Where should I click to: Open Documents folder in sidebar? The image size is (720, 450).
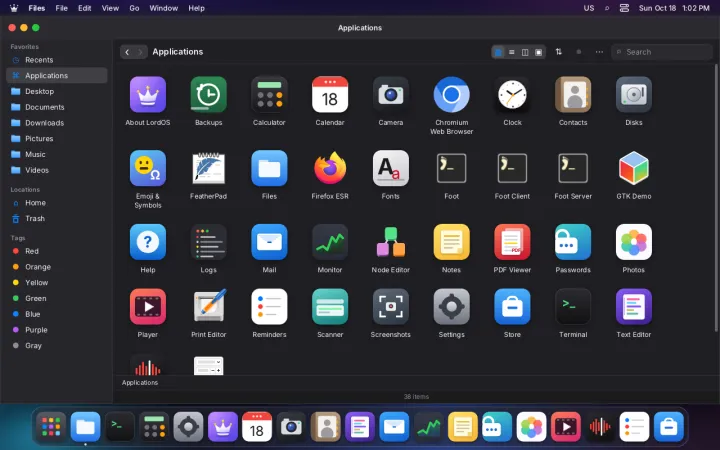57,107
